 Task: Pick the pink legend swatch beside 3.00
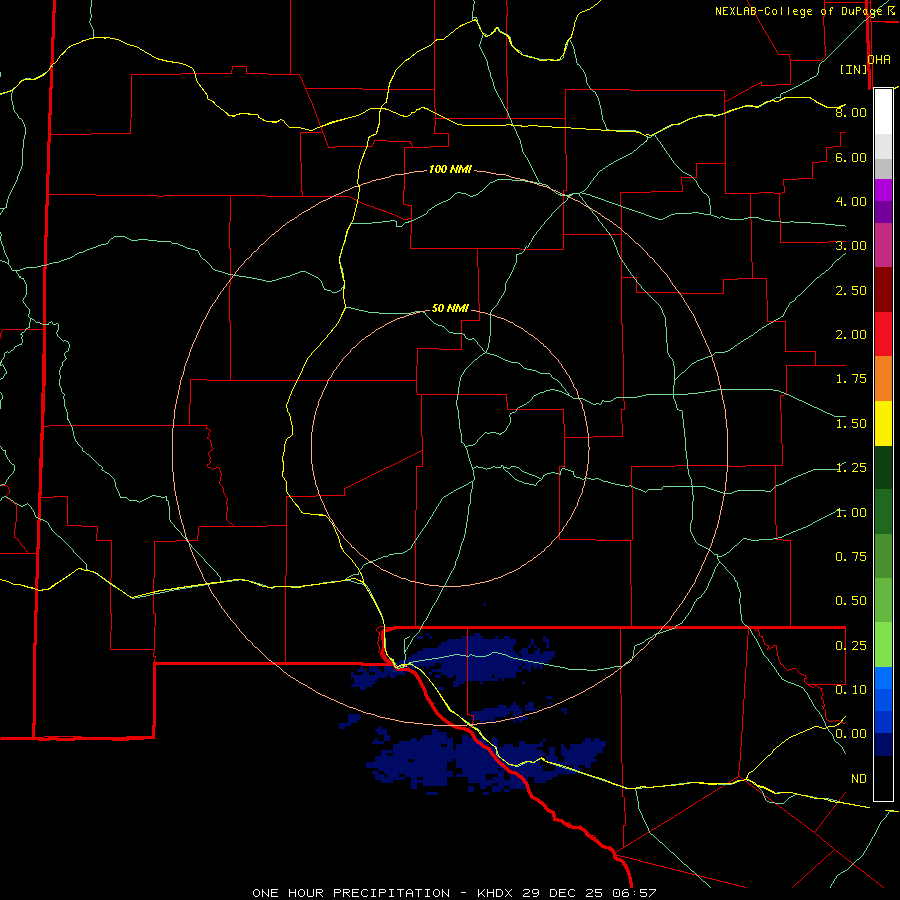click(883, 245)
